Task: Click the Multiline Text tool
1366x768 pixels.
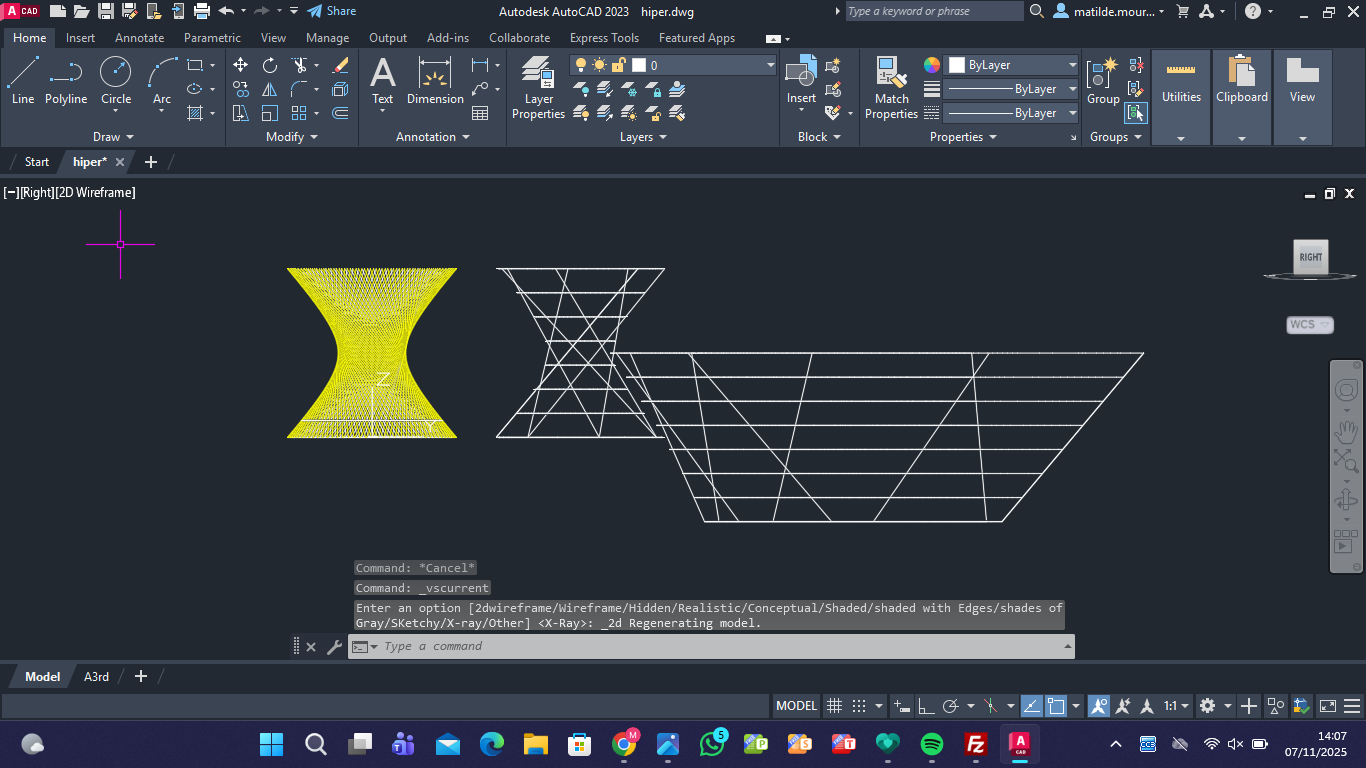Action: click(383, 80)
